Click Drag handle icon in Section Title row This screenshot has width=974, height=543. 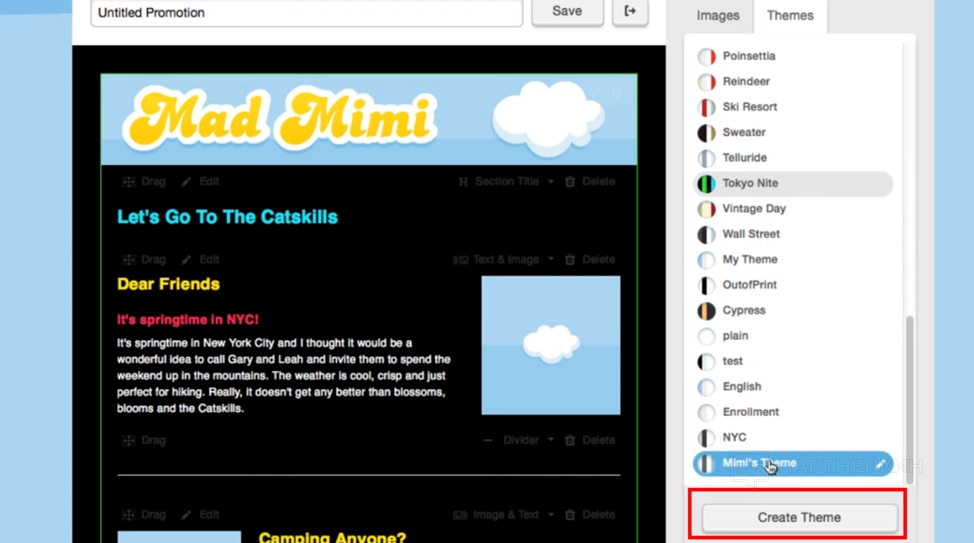(129, 181)
